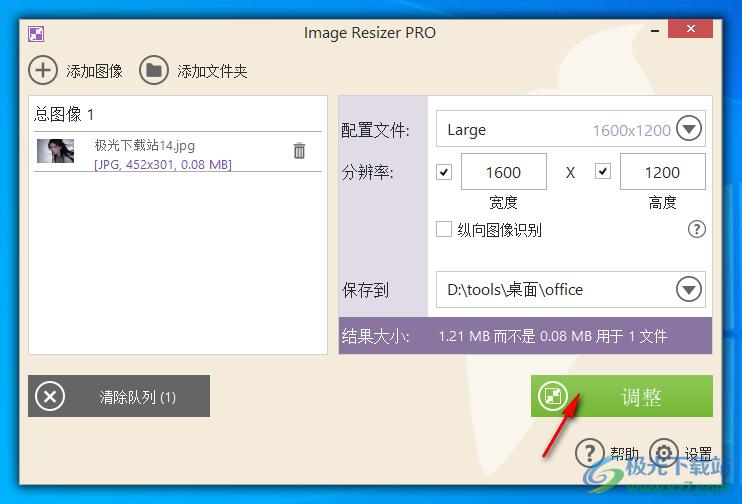The width and height of the screenshot is (742, 504).
Task: Expand the 配置文件 profile dropdown arrow
Action: 689,129
